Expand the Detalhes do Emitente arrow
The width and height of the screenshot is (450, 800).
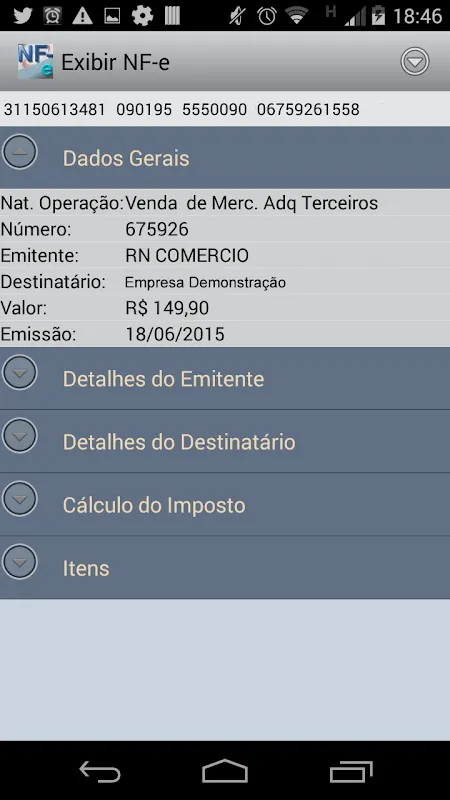click(x=19, y=372)
